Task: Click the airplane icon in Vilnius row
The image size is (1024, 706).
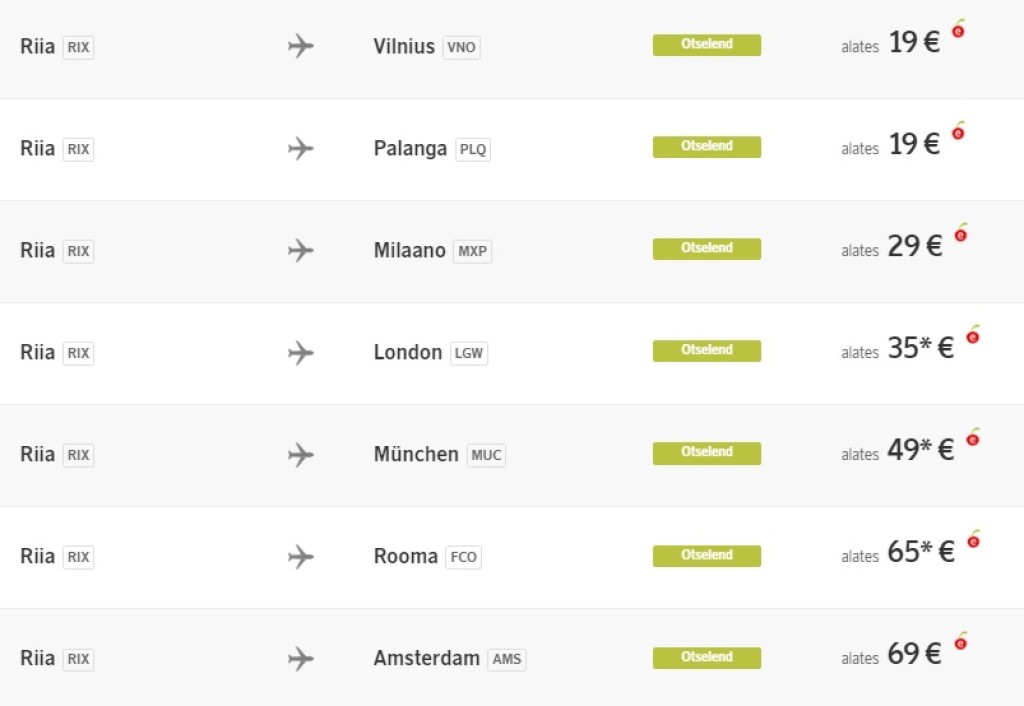Action: click(300, 47)
